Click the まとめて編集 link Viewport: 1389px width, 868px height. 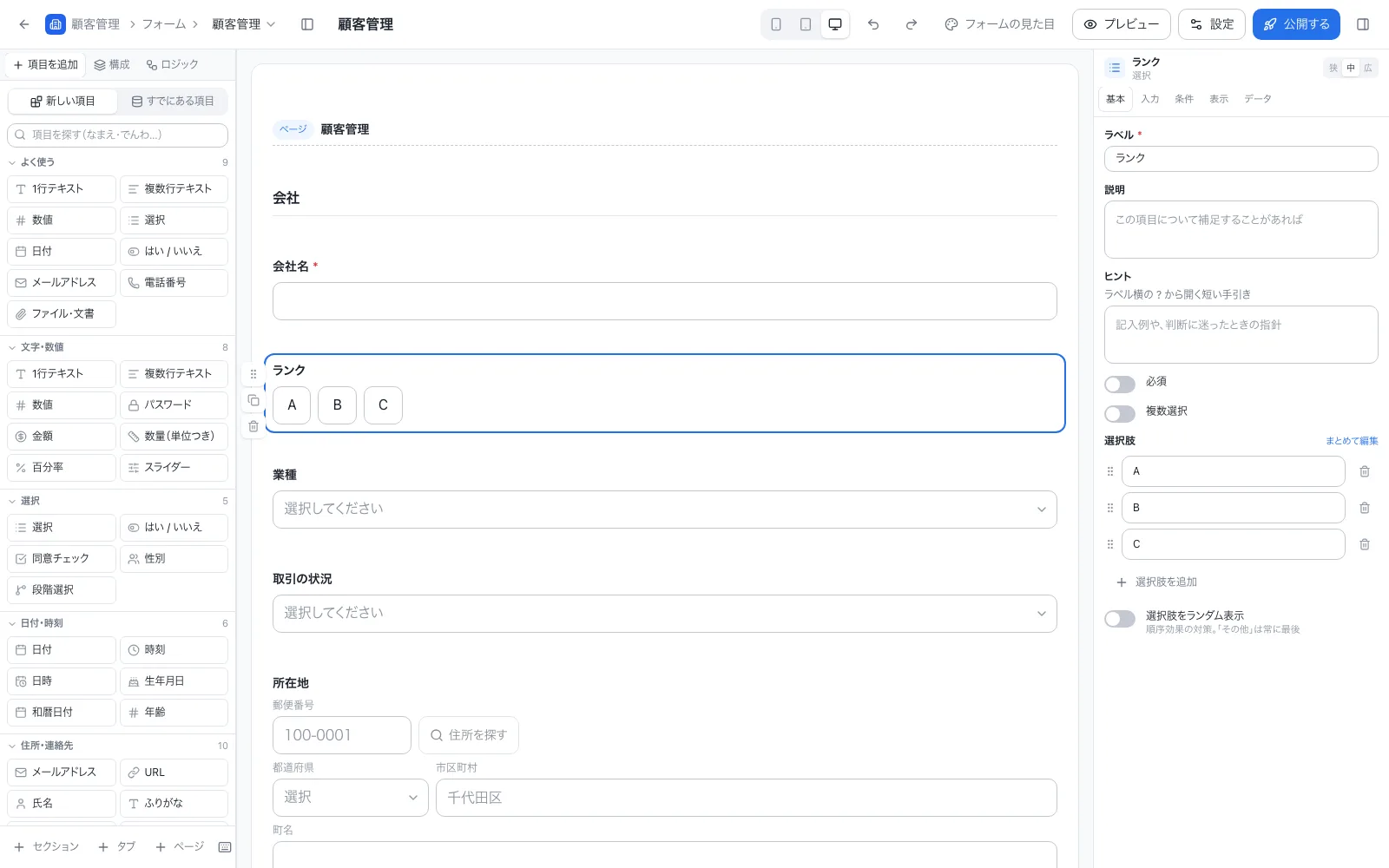tap(1352, 441)
